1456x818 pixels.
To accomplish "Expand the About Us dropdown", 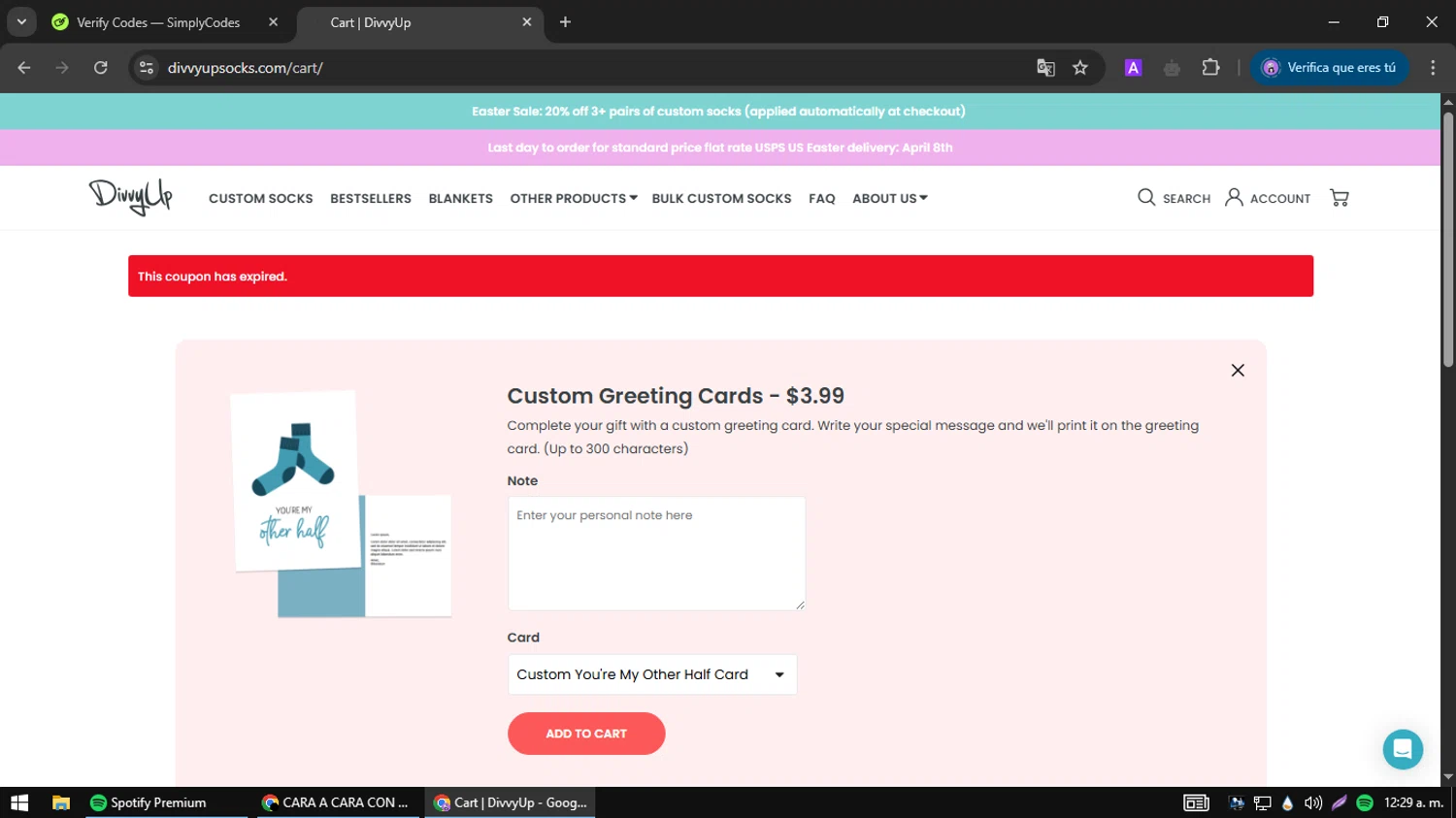I will (x=890, y=198).
